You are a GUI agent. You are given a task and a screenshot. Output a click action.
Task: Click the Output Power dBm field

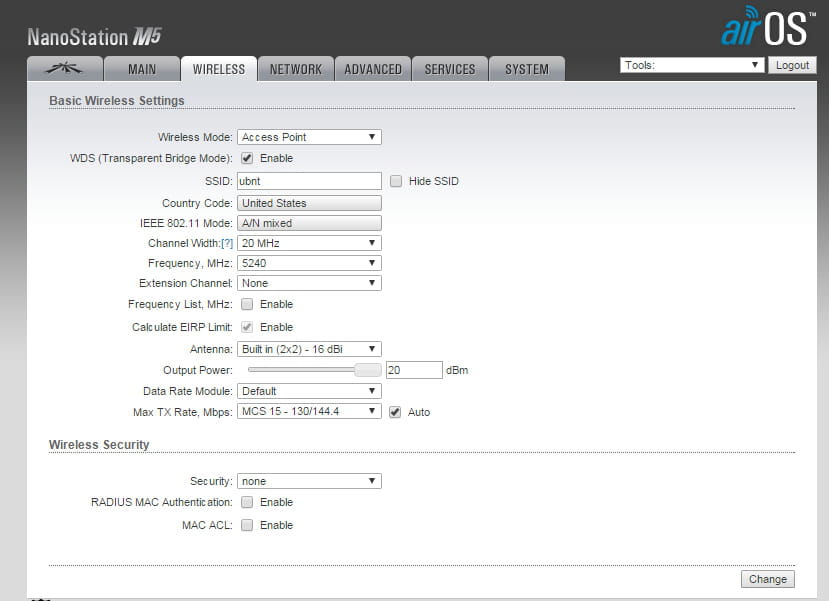(x=414, y=370)
